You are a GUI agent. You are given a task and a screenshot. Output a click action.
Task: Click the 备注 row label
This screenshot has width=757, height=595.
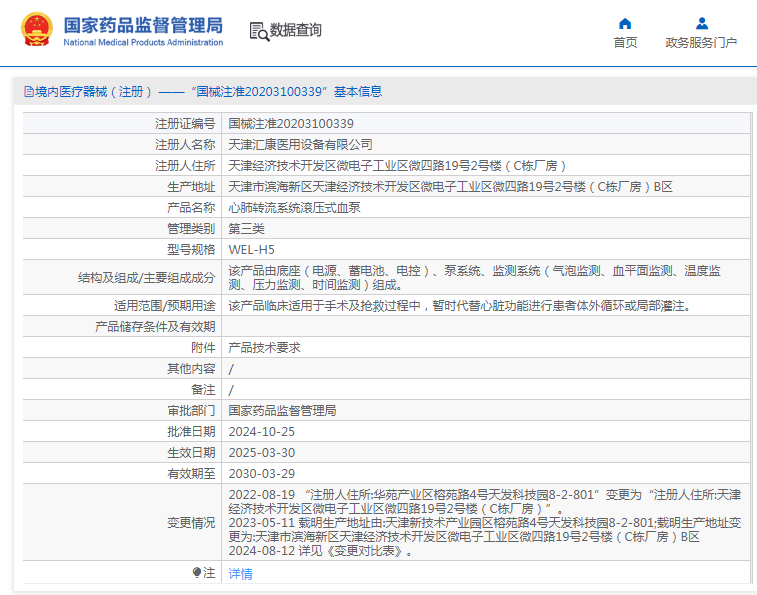[x=203, y=390]
